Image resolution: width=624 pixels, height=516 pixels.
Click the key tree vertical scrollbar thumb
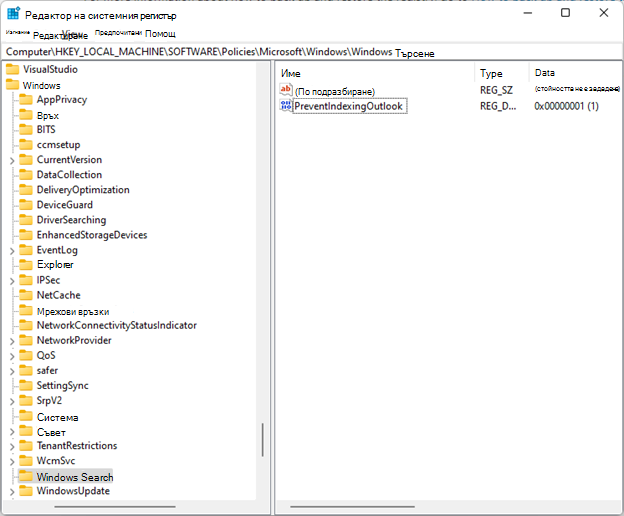coord(263,440)
